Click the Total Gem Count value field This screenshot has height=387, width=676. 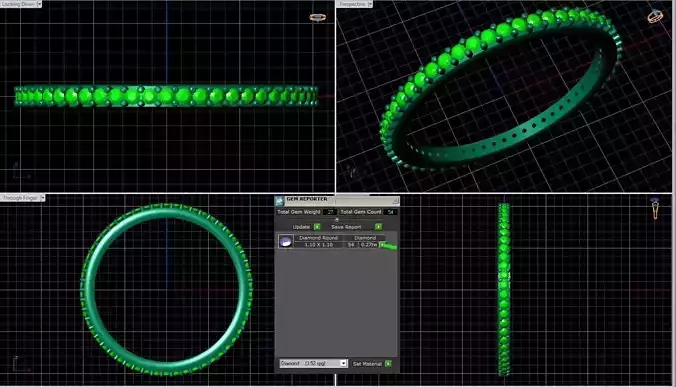[x=390, y=212]
